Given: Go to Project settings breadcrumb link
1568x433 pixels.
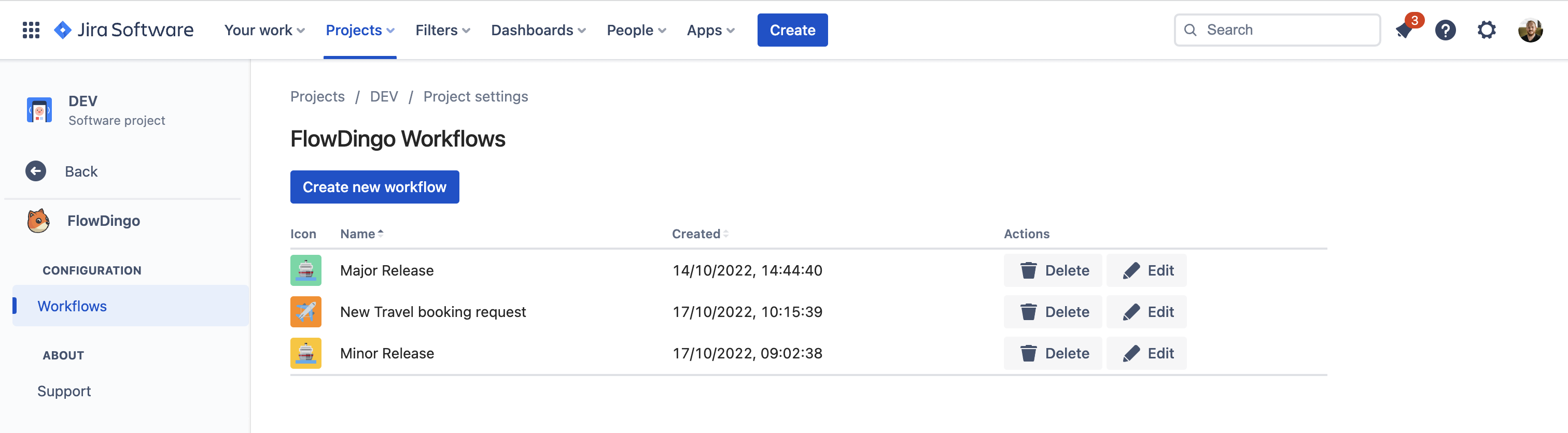Looking at the screenshot, I should point(475,96).
